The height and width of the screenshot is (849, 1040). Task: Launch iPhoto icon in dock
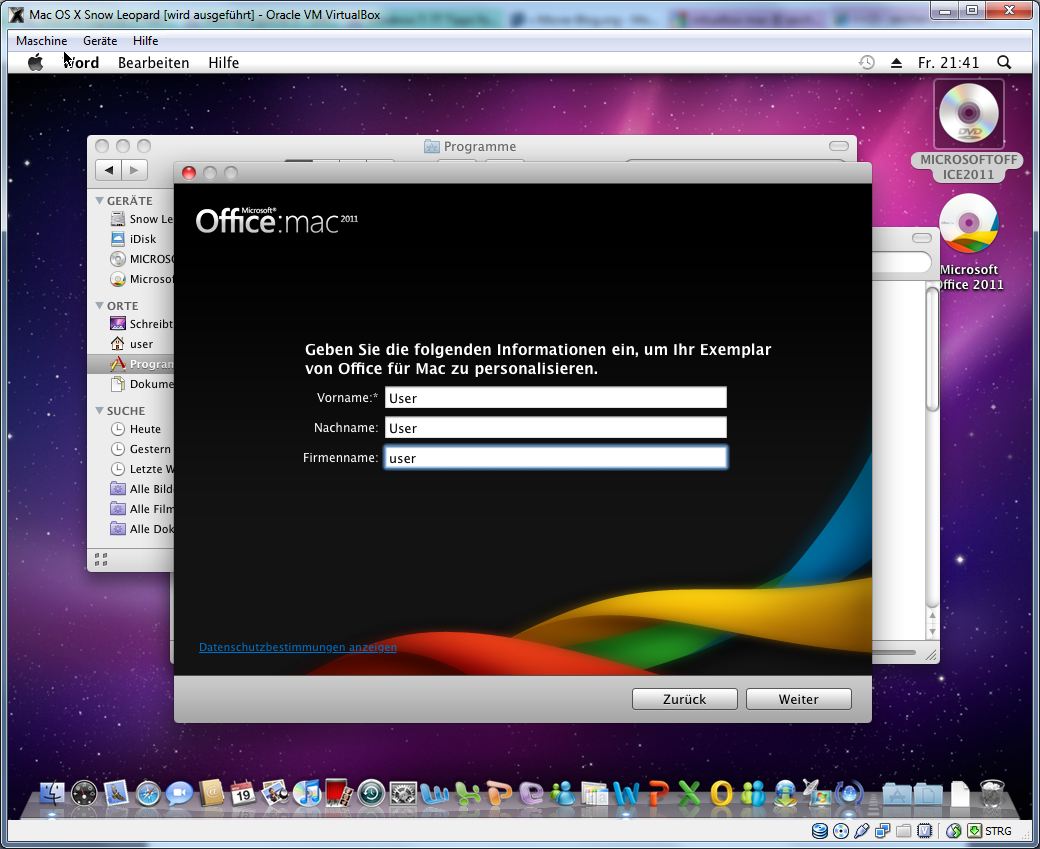coord(275,793)
